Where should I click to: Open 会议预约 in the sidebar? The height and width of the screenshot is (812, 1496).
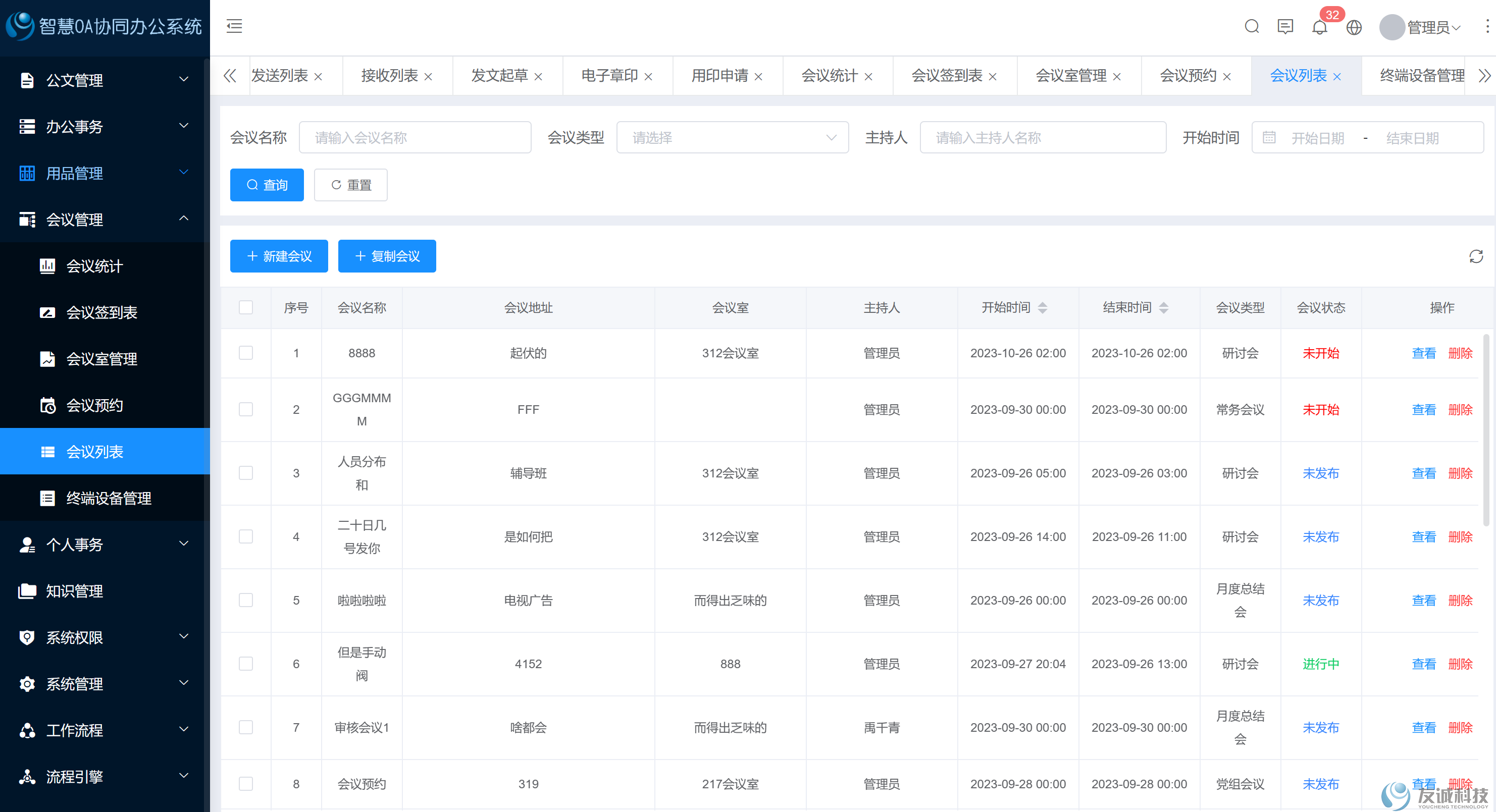pyautogui.click(x=105, y=405)
